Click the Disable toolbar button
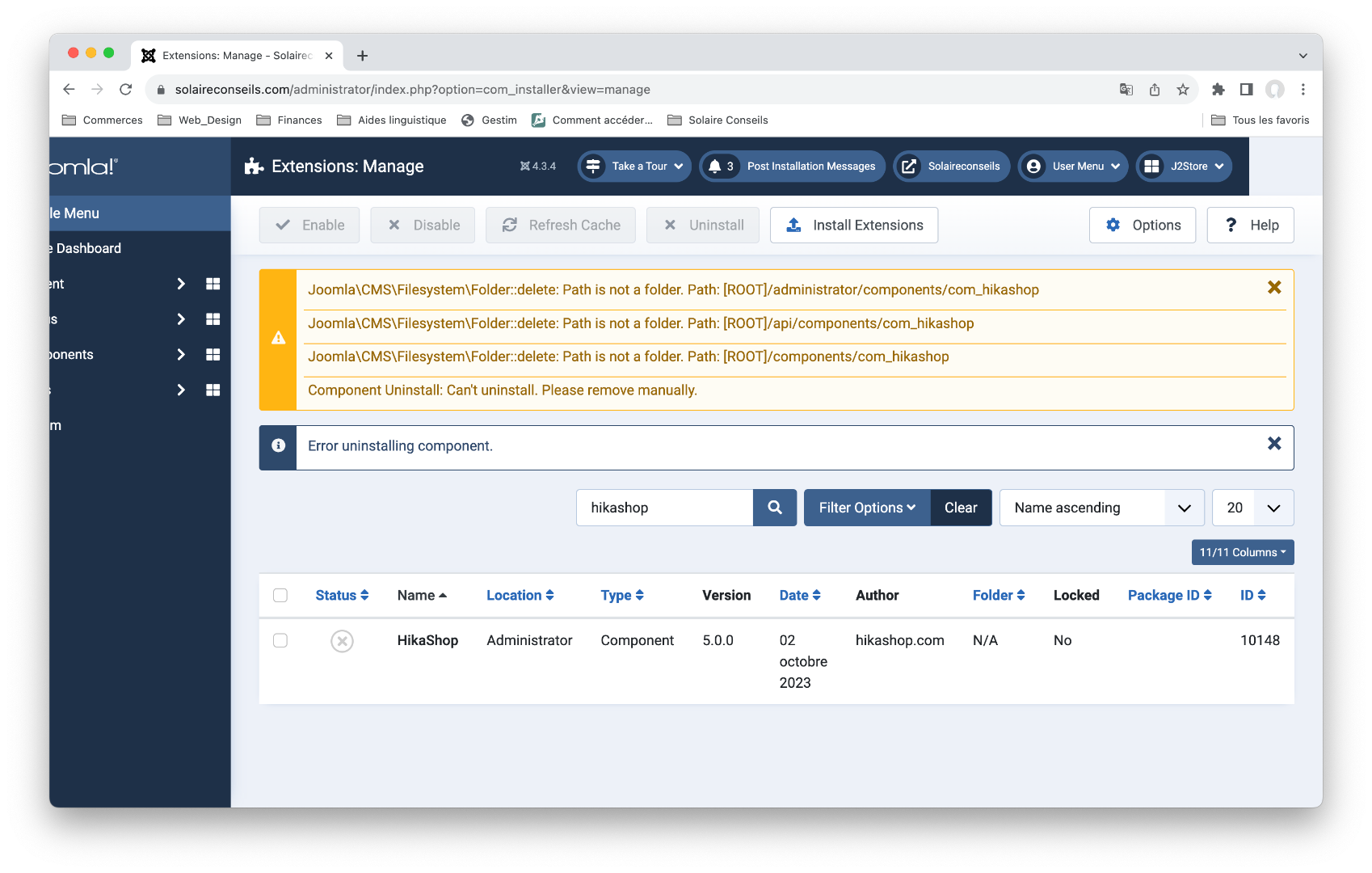This screenshot has width=1372, height=873. 423,226
